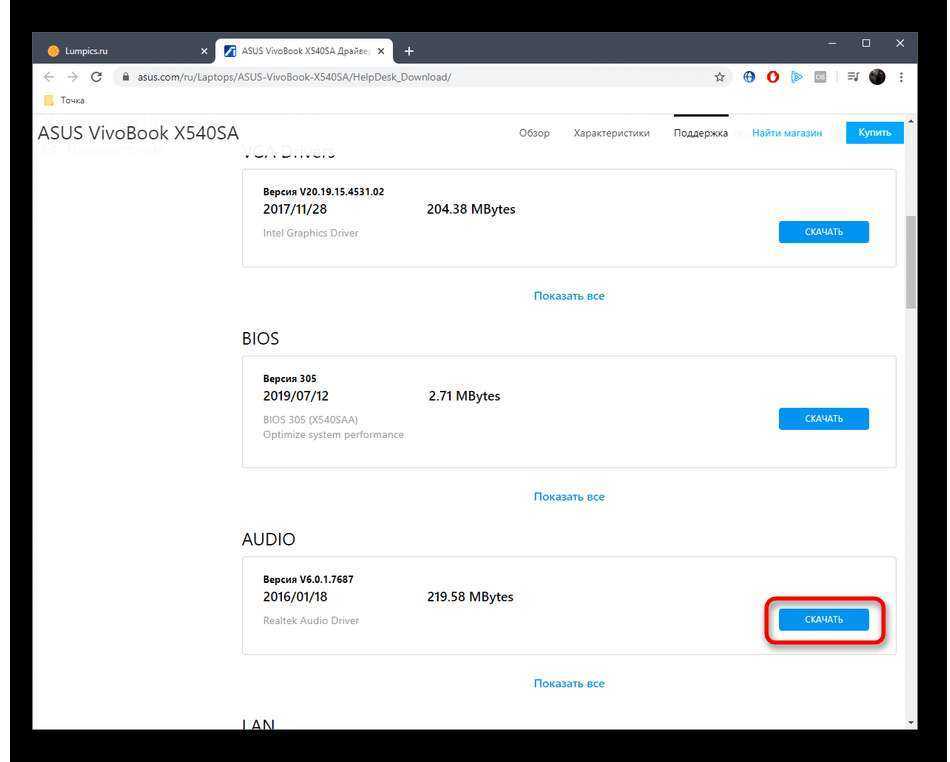The height and width of the screenshot is (762, 950).
Task: Open Chrome's three-dot menu
Action: tap(901, 77)
